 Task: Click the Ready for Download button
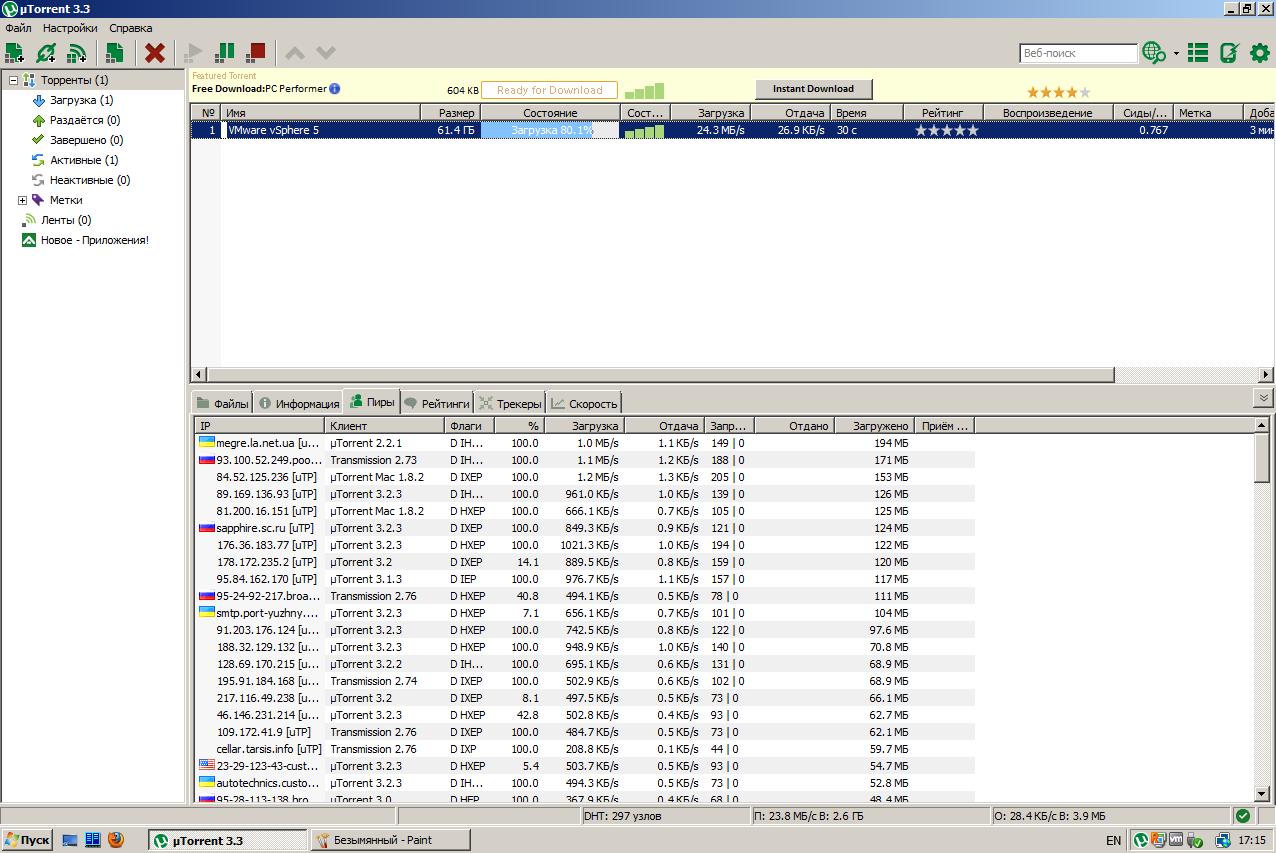coord(549,90)
